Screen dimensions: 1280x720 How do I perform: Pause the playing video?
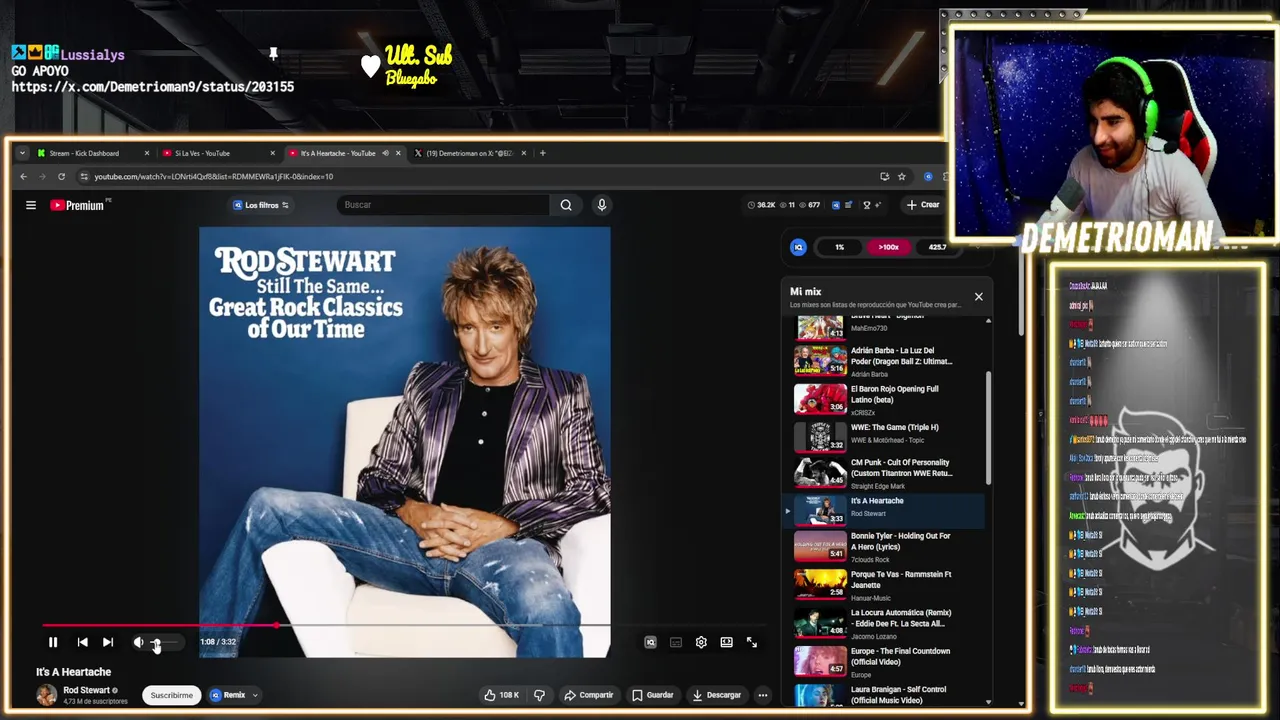click(x=53, y=642)
